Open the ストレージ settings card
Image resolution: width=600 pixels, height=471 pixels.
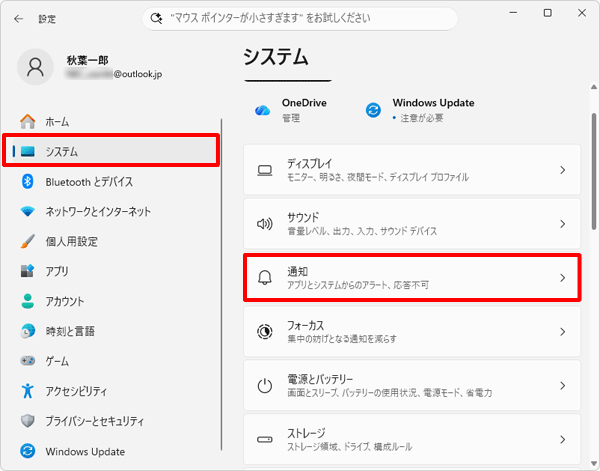[412, 440]
